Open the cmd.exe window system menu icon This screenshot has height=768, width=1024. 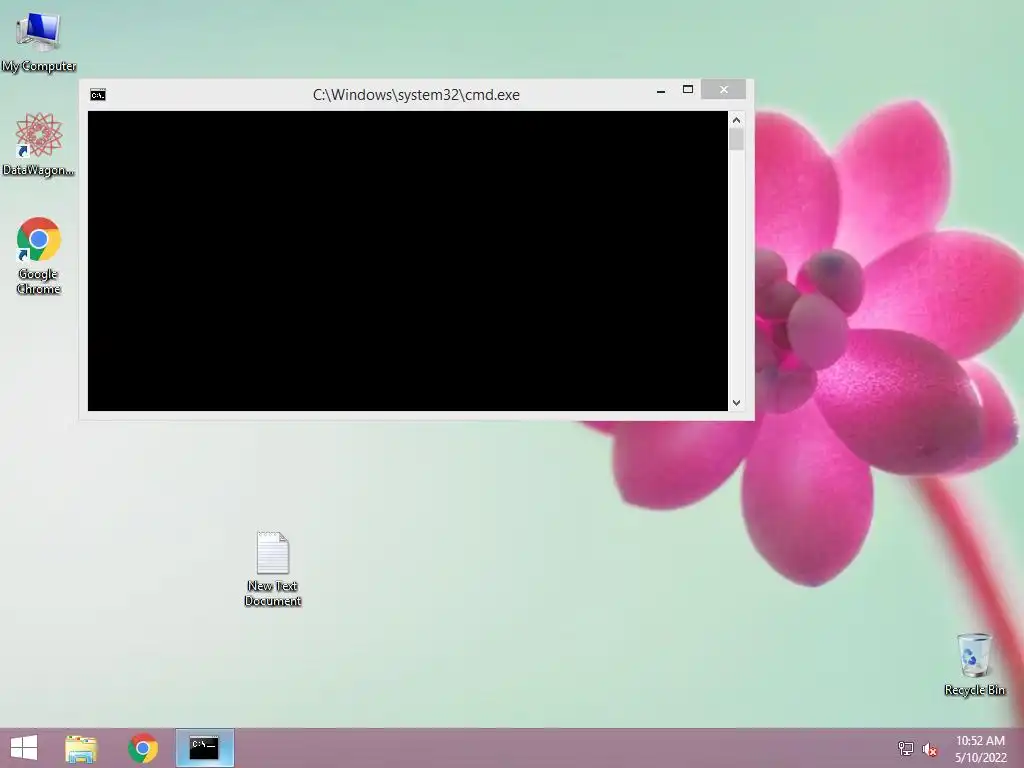98,95
